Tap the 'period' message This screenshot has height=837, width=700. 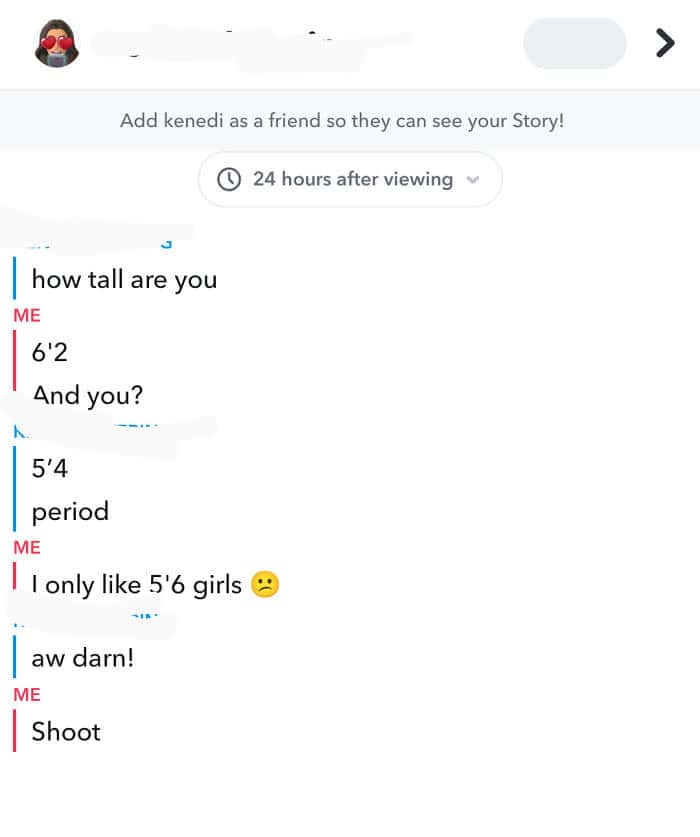[x=70, y=512]
